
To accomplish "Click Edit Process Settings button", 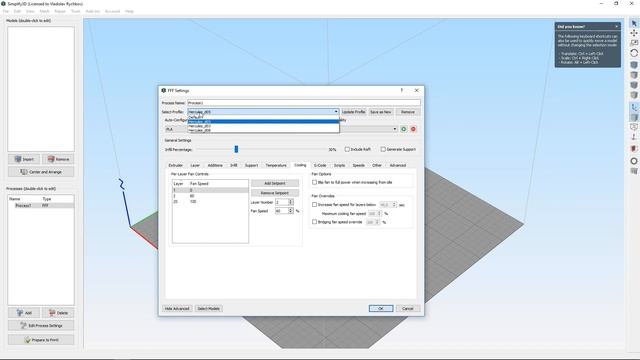I will point(41,326).
